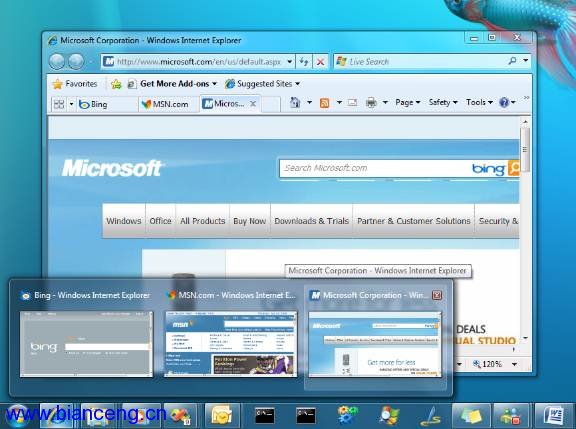
Task: Expand the search provider dropdown arrow
Action: (x=526, y=60)
